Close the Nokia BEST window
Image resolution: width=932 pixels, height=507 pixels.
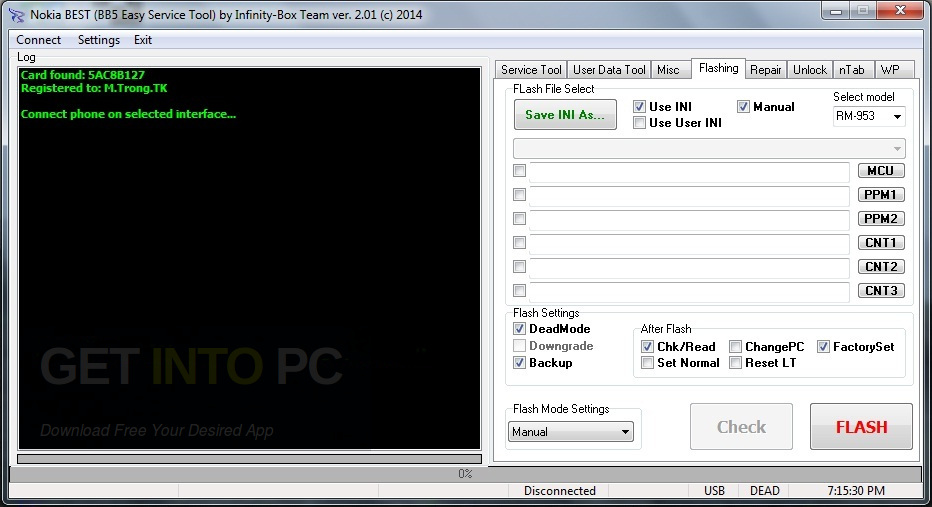pos(900,11)
